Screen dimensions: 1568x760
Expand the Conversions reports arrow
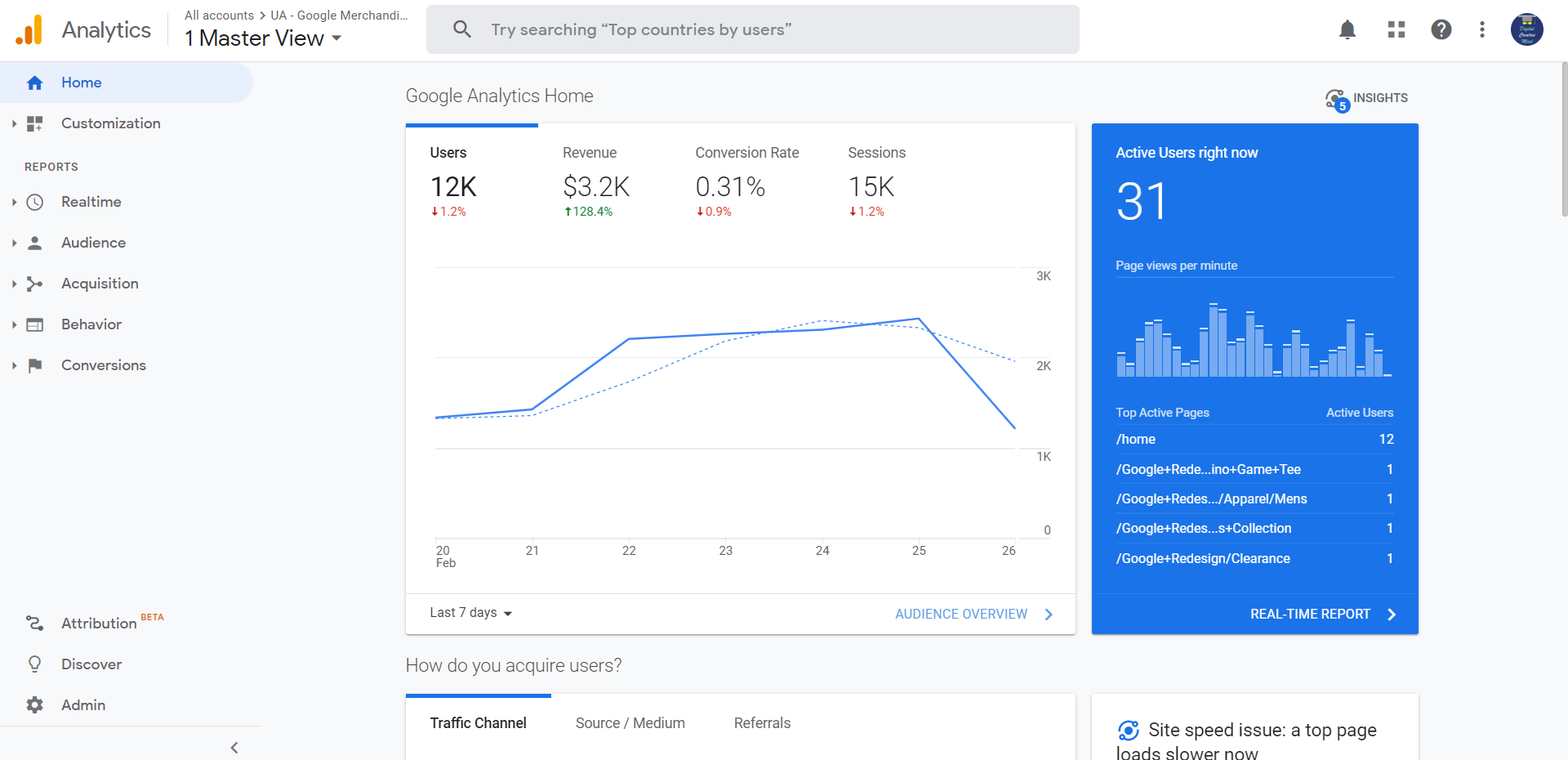(14, 365)
